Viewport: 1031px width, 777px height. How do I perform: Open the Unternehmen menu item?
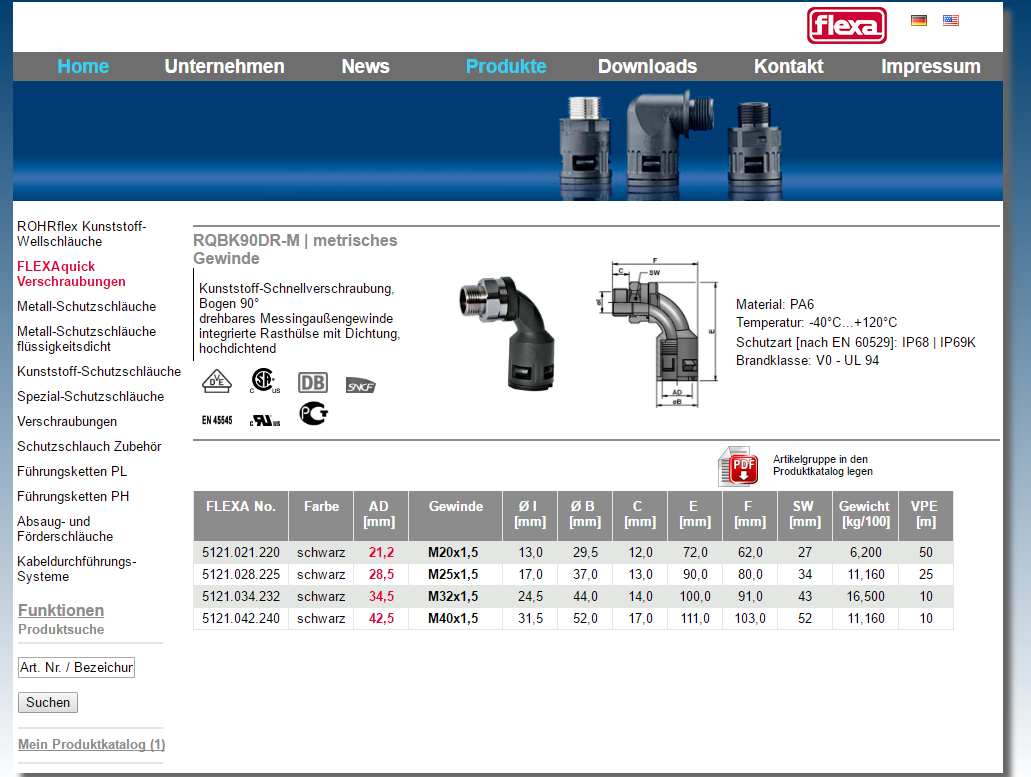[224, 66]
